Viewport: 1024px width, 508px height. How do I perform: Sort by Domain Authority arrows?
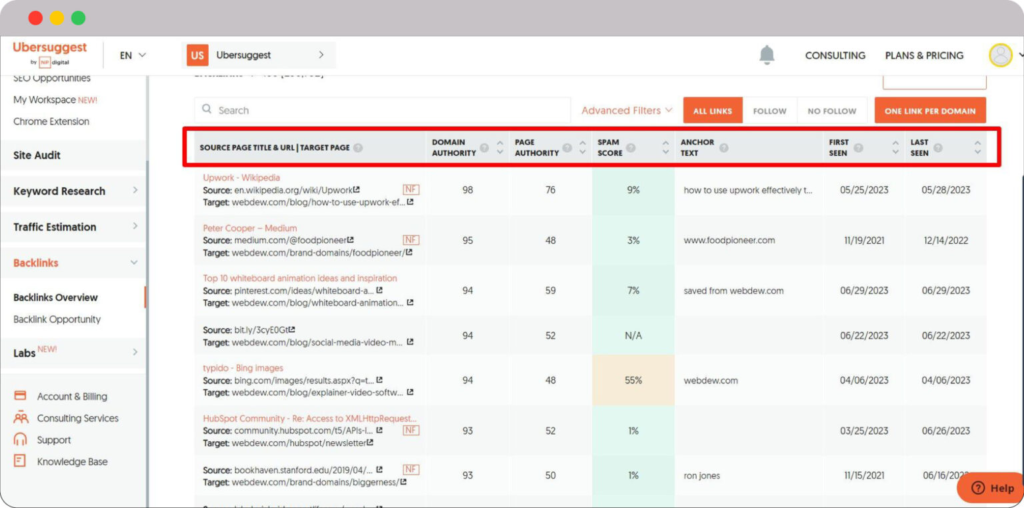click(500, 148)
